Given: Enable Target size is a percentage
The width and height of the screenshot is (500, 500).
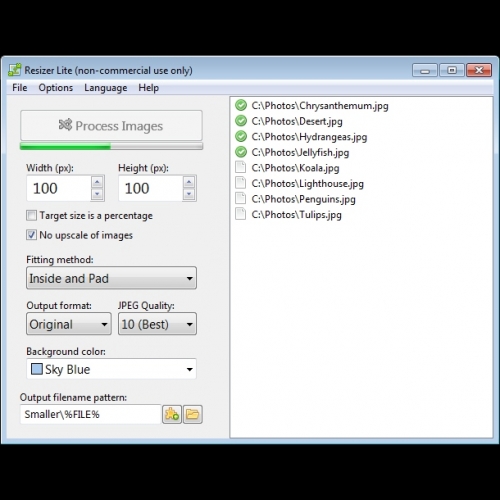Looking at the screenshot, I should pos(31,215).
